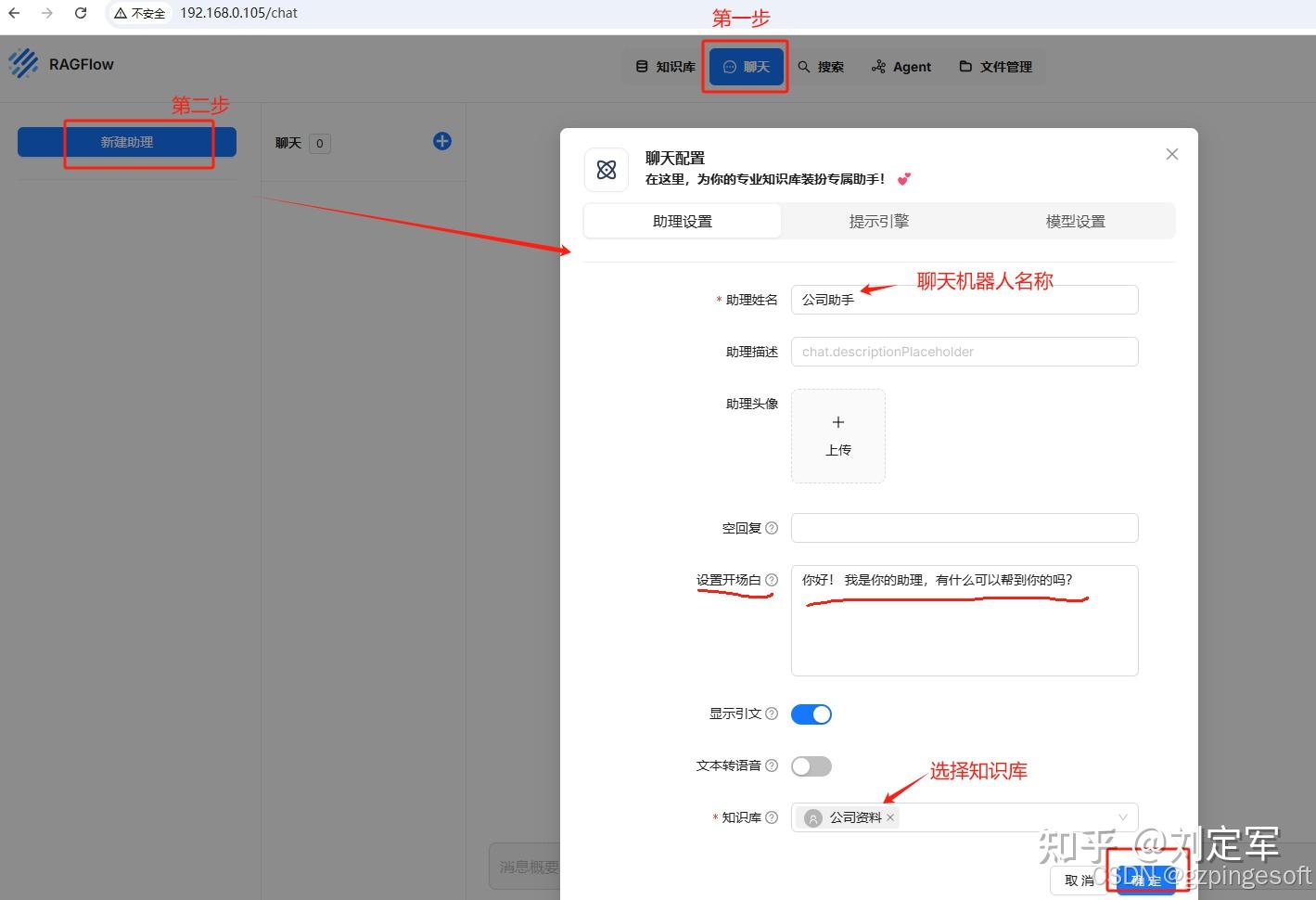Click the 新建助理 button

[127, 142]
